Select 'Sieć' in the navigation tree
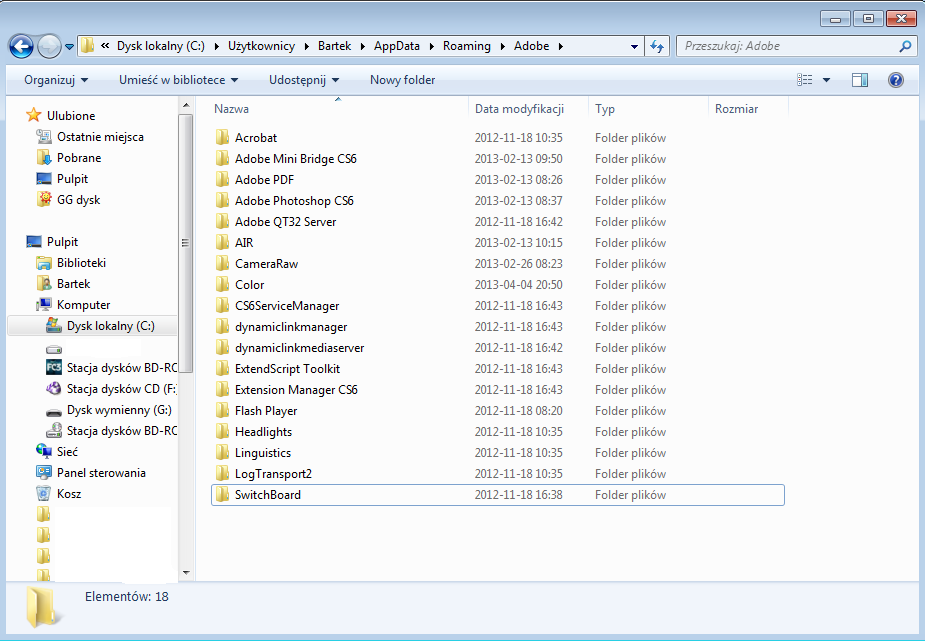Viewport: 925px width, 641px height. click(x=57, y=452)
